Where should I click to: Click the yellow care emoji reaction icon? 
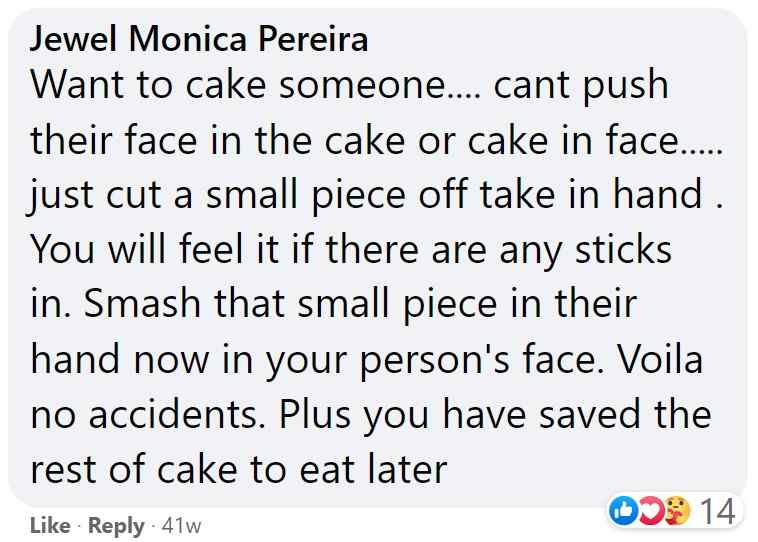pos(679,512)
